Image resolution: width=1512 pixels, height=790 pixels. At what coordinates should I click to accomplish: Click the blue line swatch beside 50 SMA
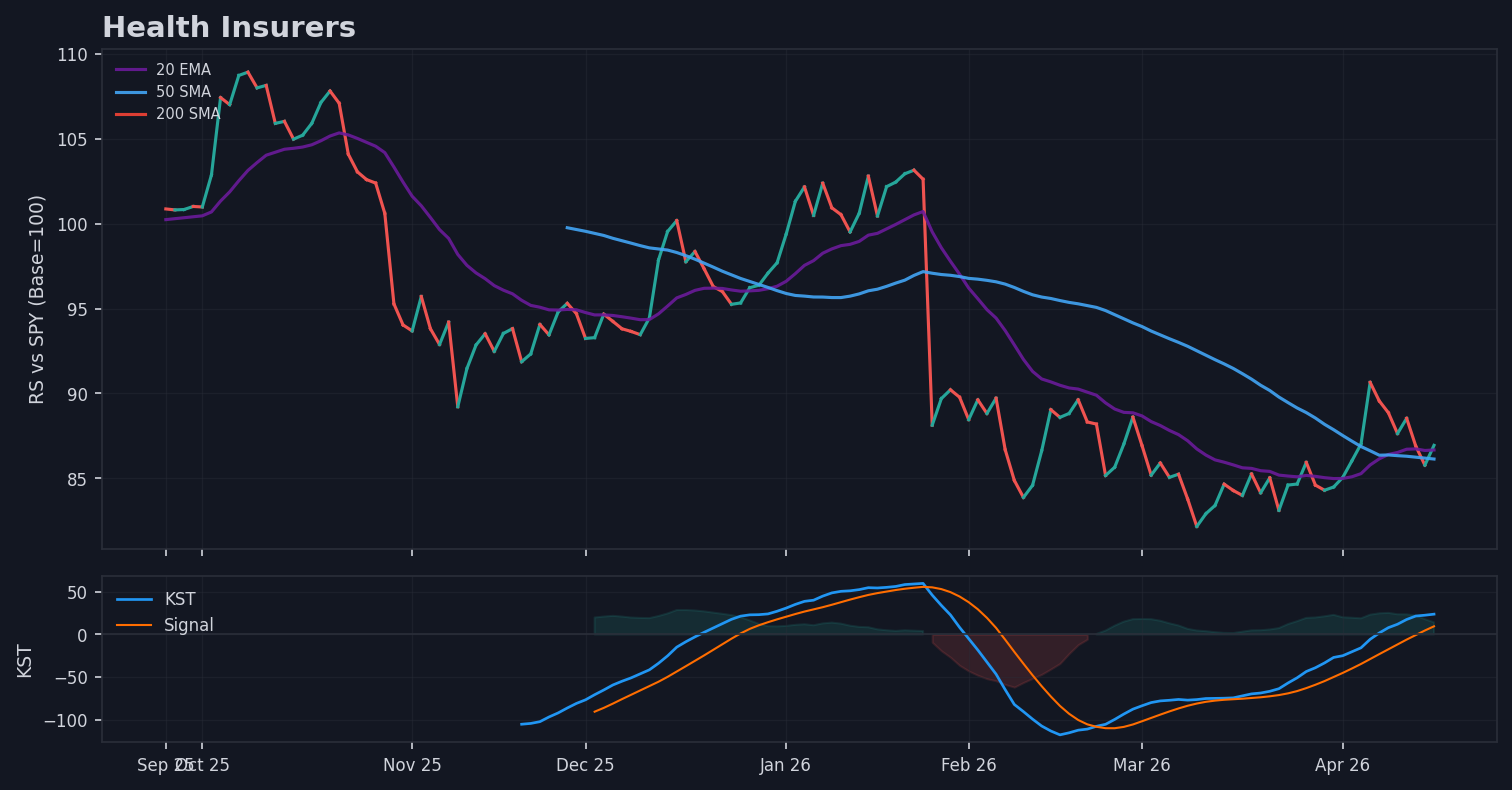click(x=131, y=92)
